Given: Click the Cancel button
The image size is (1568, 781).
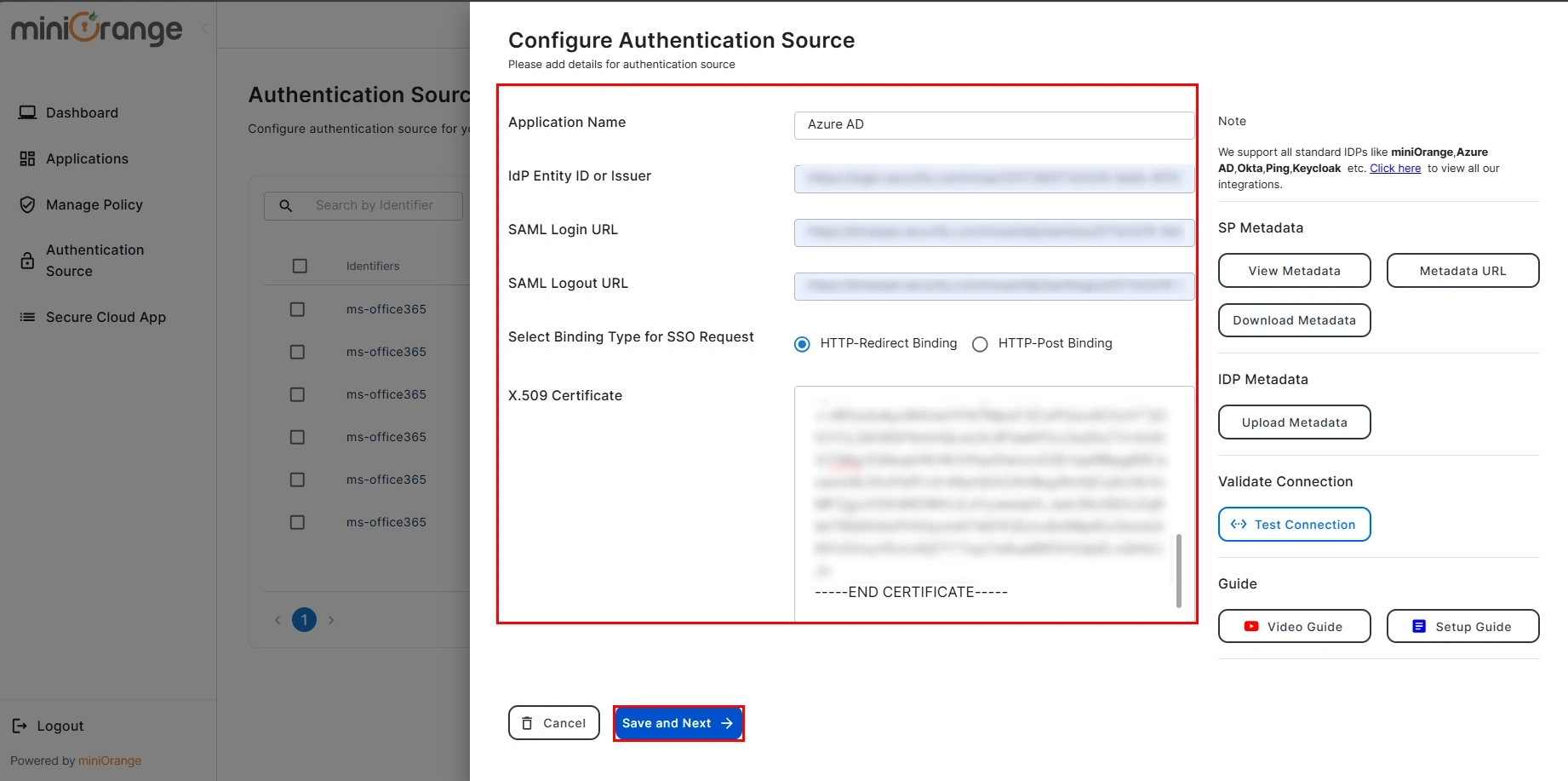Looking at the screenshot, I should (x=553, y=723).
